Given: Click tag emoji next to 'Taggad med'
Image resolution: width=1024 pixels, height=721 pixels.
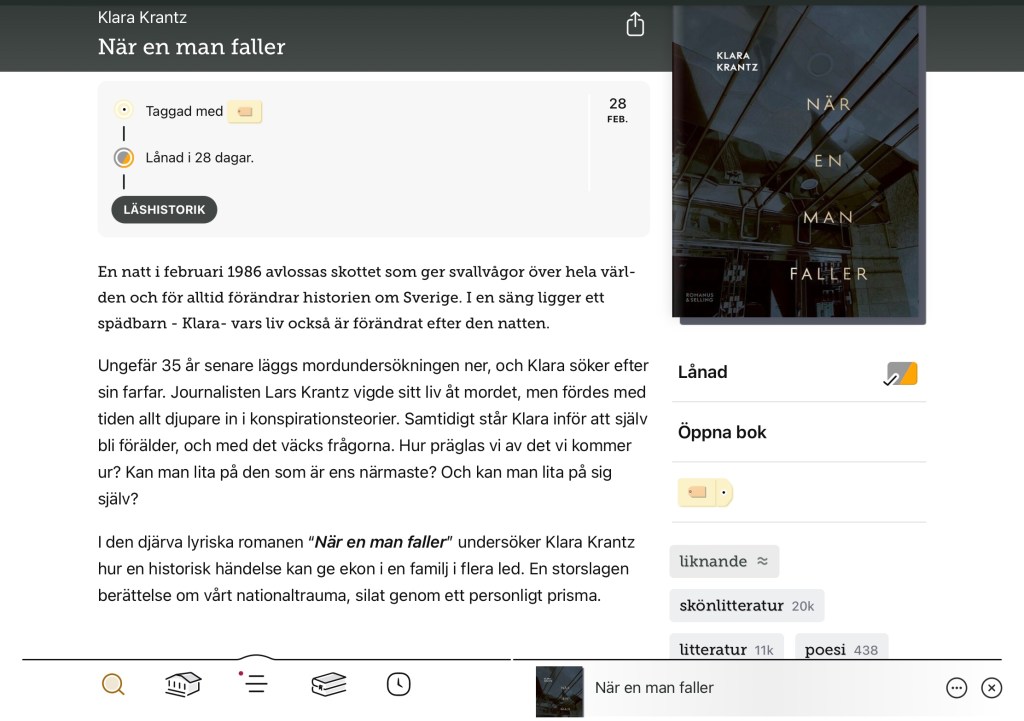Looking at the screenshot, I should coord(245,111).
